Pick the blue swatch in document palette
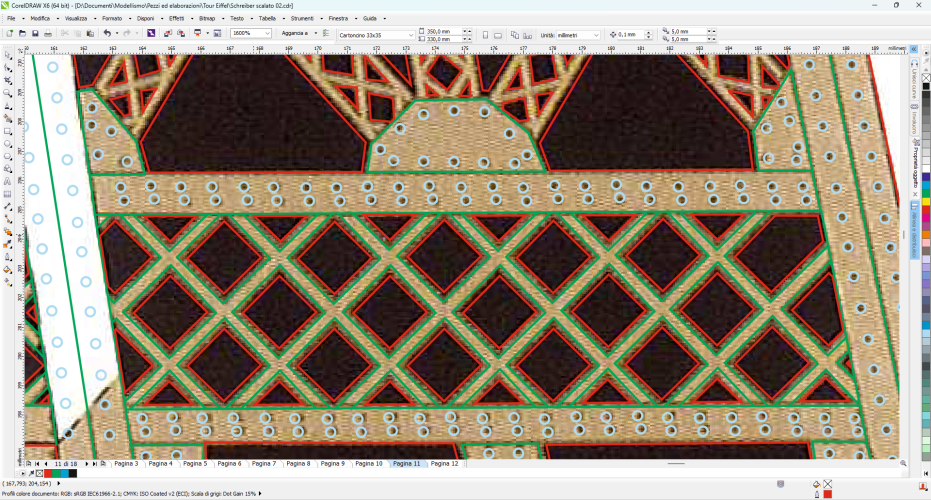The height and width of the screenshot is (500, 931). coord(65,473)
